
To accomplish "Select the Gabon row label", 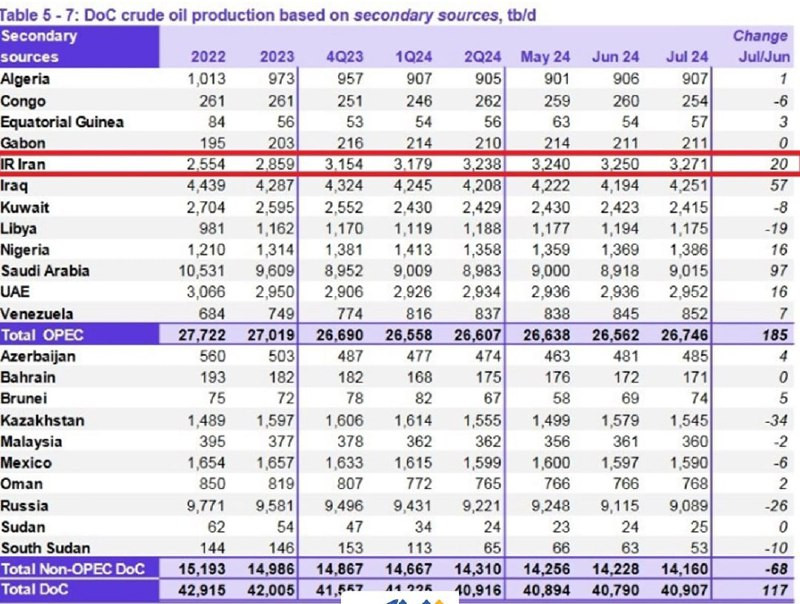I will [x=23, y=143].
